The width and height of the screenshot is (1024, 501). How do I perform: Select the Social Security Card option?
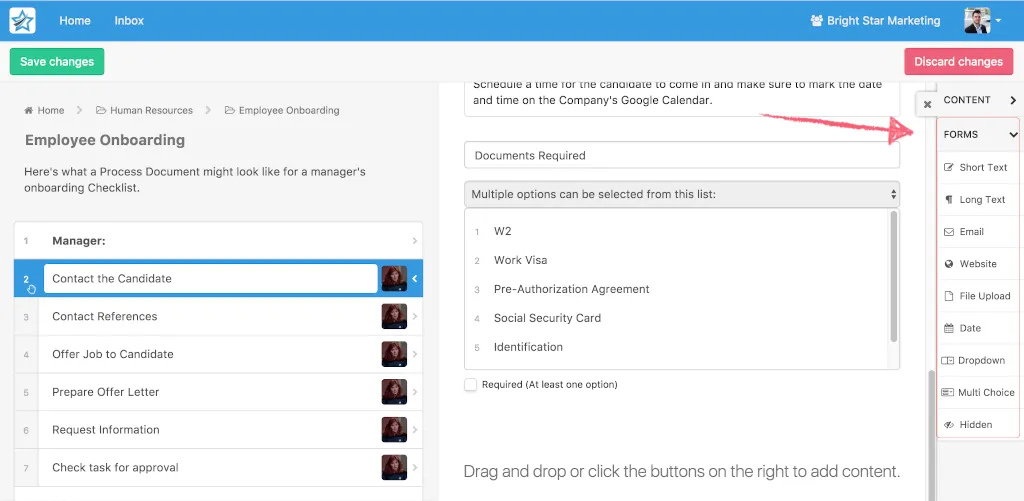point(547,318)
